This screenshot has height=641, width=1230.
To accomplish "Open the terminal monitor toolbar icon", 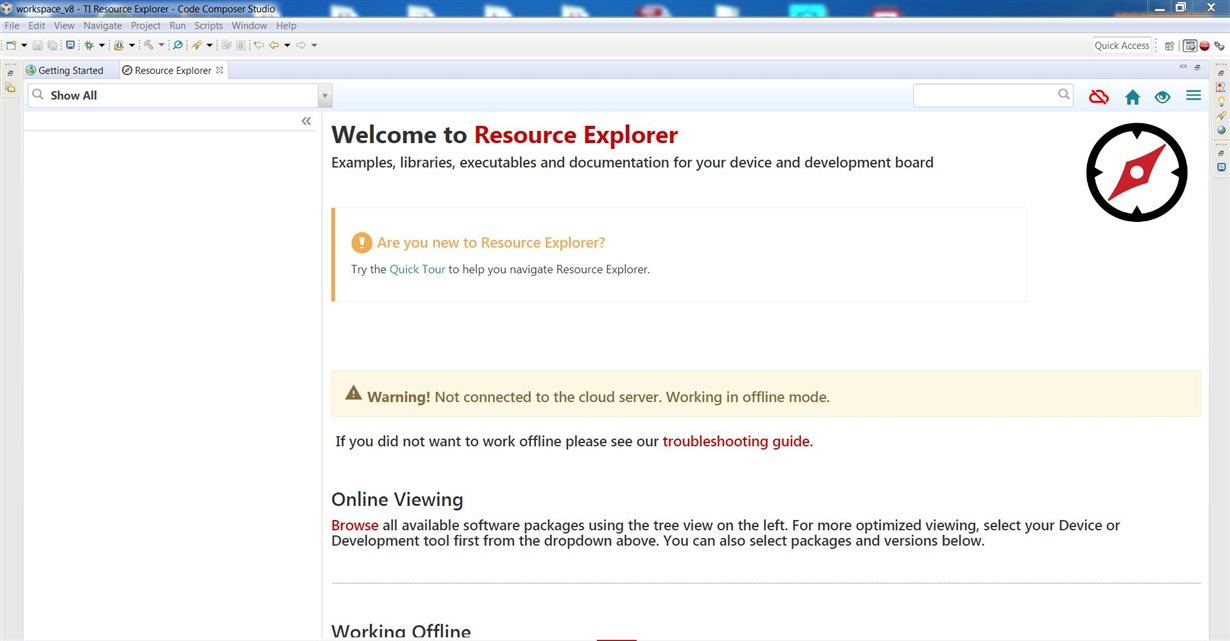I will [70, 45].
